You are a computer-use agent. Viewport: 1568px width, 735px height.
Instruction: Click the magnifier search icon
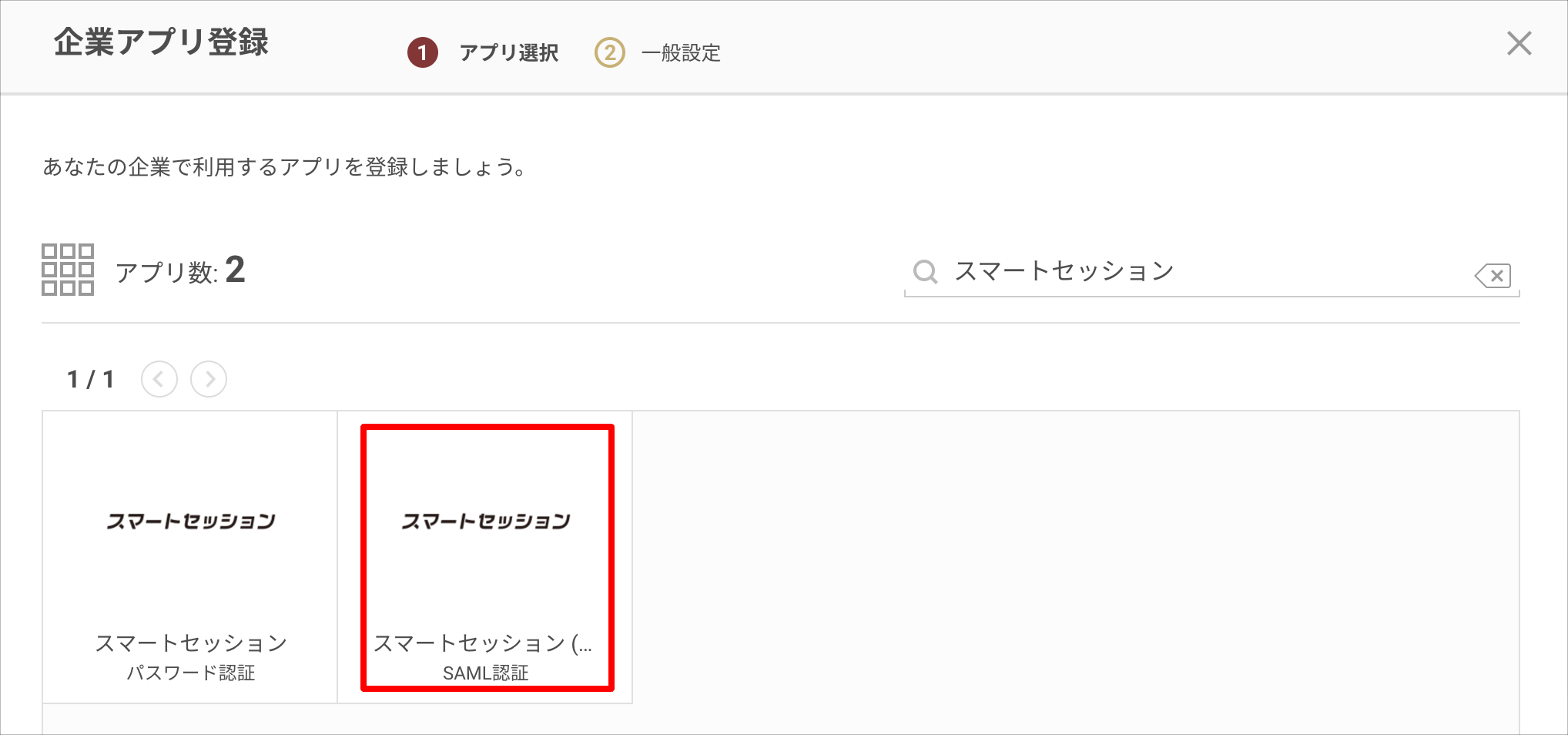925,271
